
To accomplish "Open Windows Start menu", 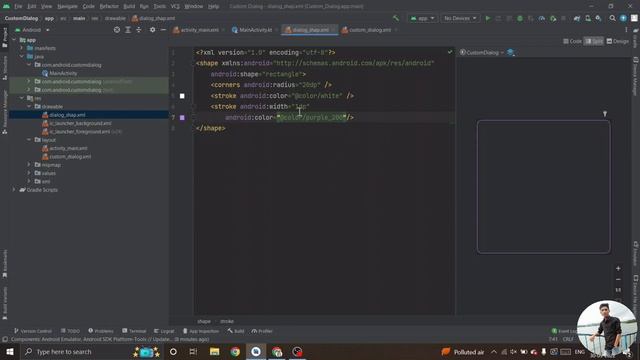I will click(x=9, y=352).
